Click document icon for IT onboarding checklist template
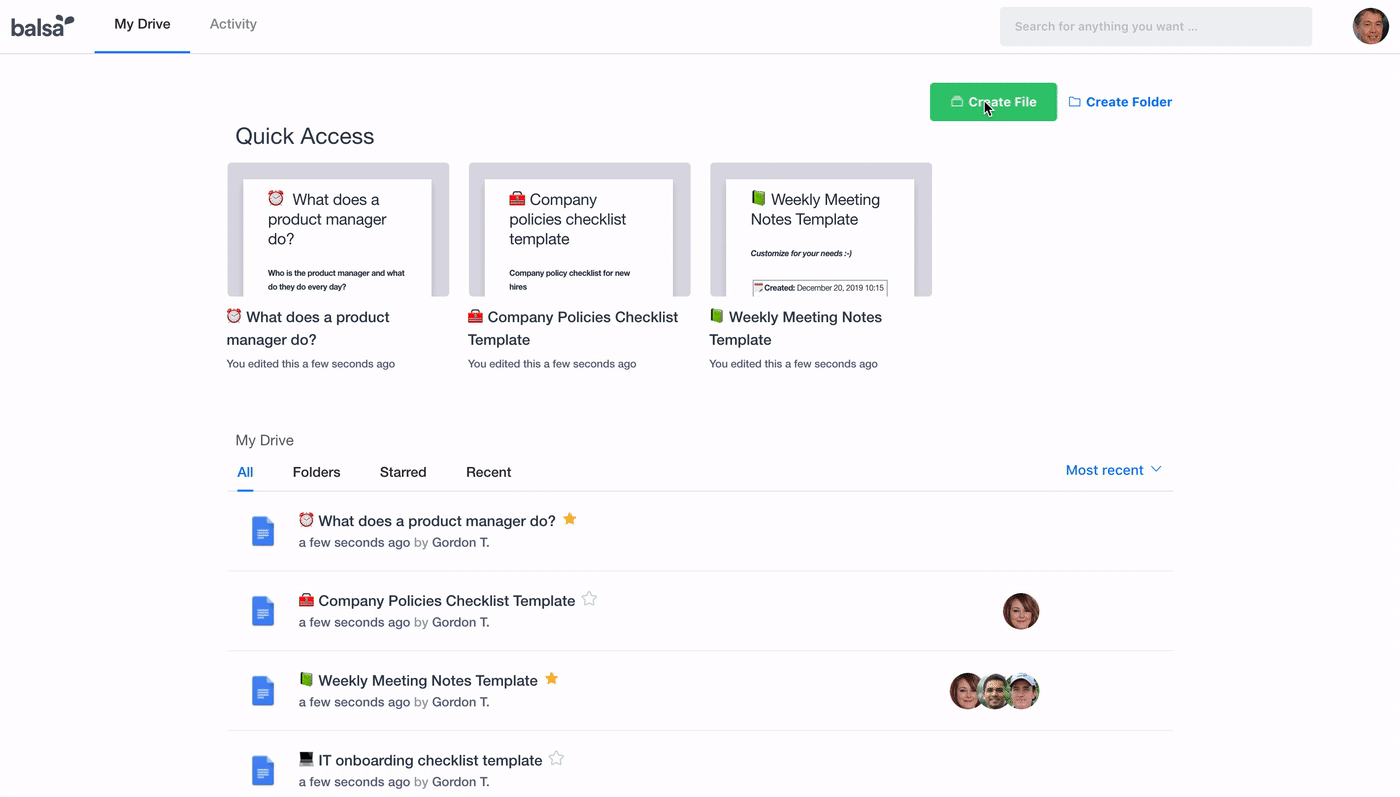This screenshot has width=1400, height=797. [x=263, y=771]
